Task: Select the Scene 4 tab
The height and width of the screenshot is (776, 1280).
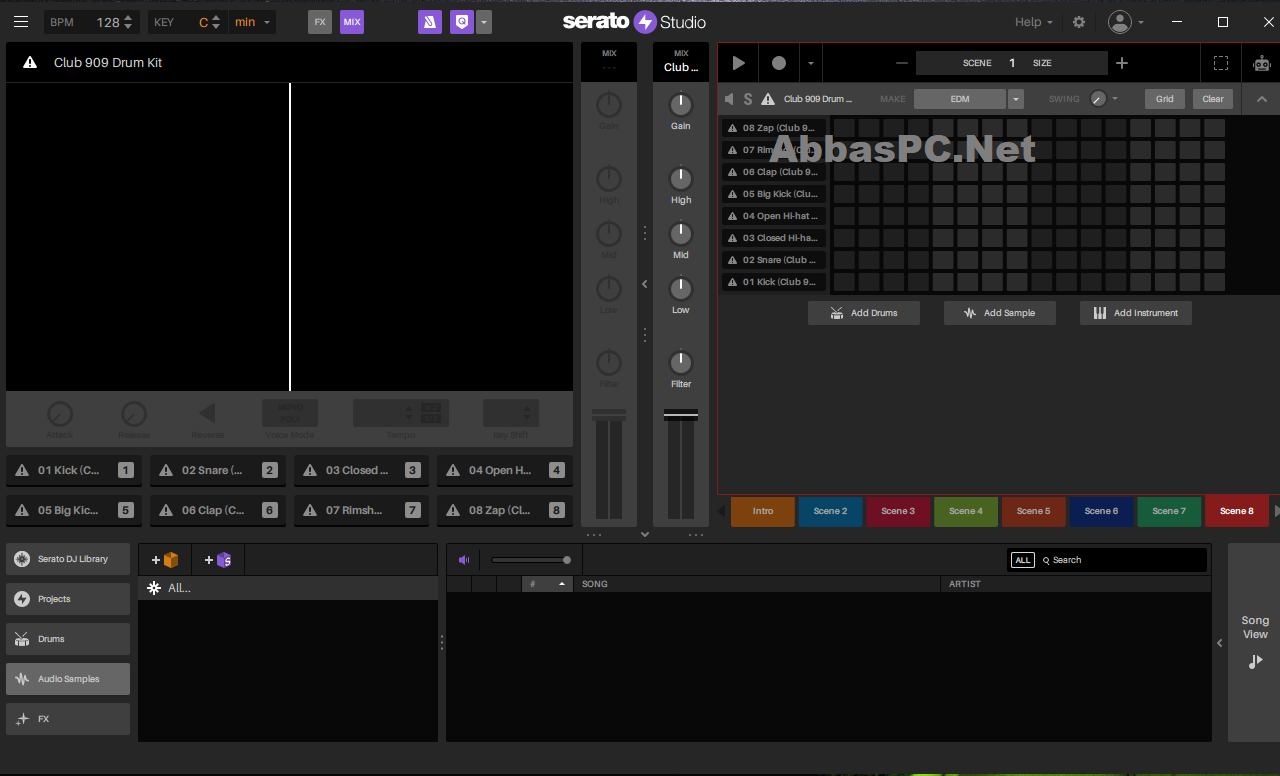Action: (x=966, y=511)
